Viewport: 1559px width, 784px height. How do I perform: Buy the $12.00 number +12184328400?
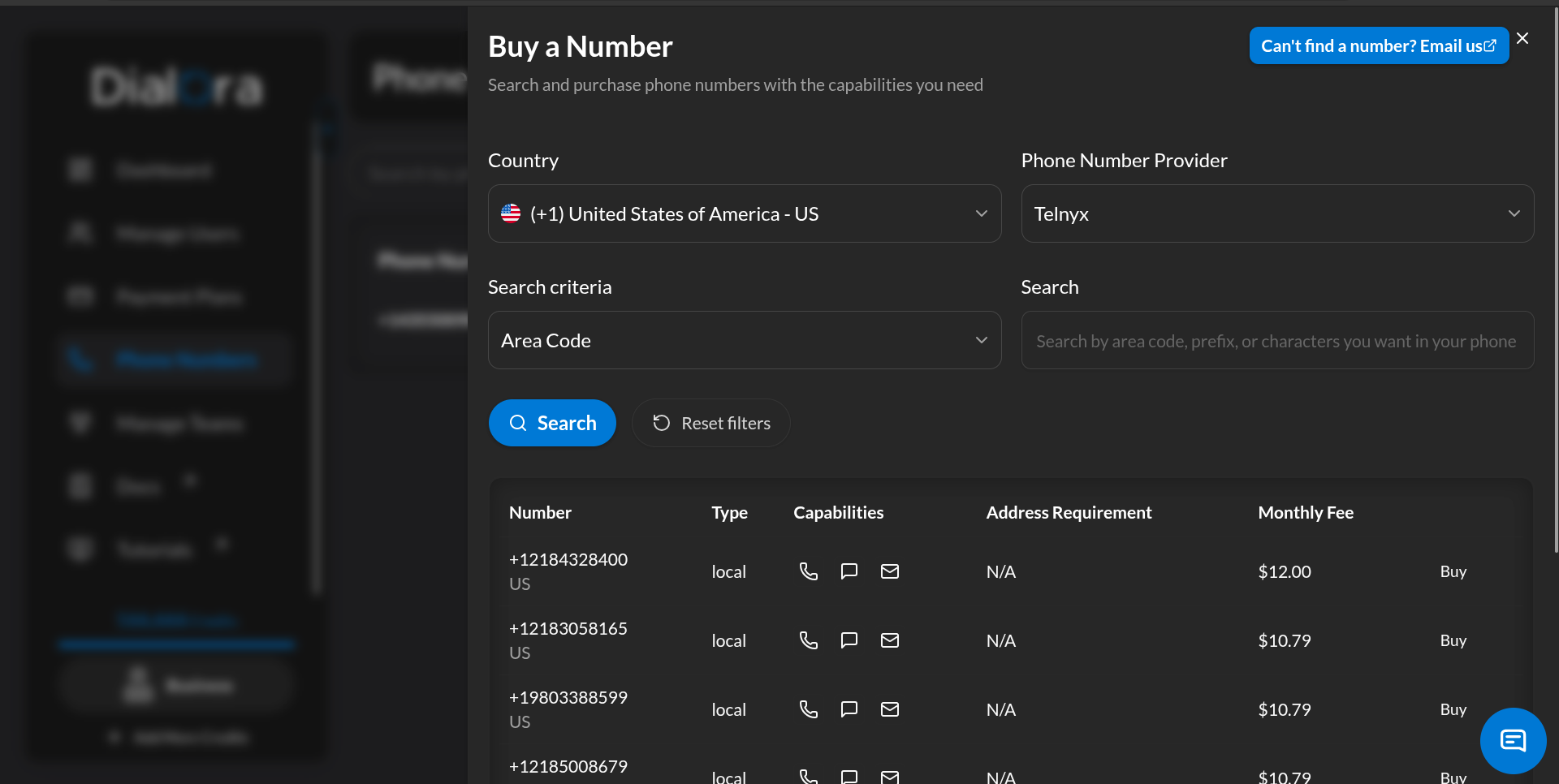tap(1453, 571)
